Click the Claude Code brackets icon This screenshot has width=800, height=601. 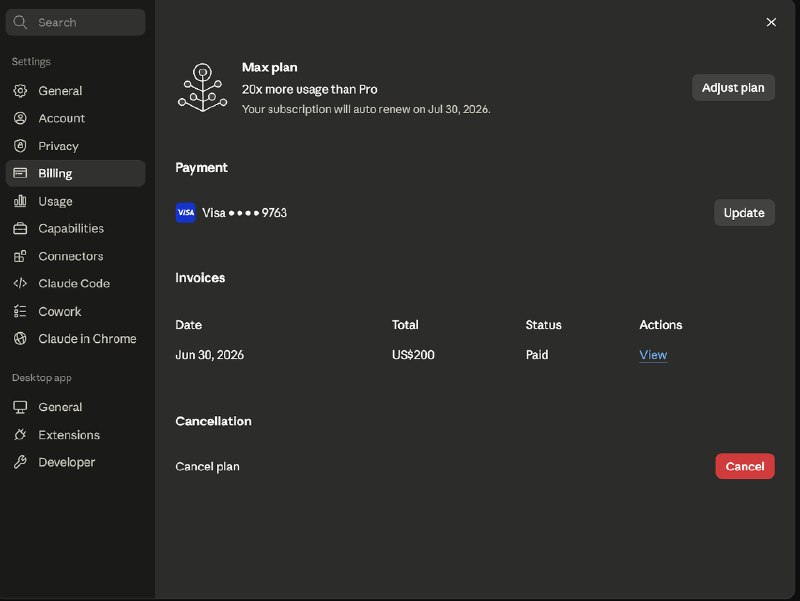tap(20, 283)
